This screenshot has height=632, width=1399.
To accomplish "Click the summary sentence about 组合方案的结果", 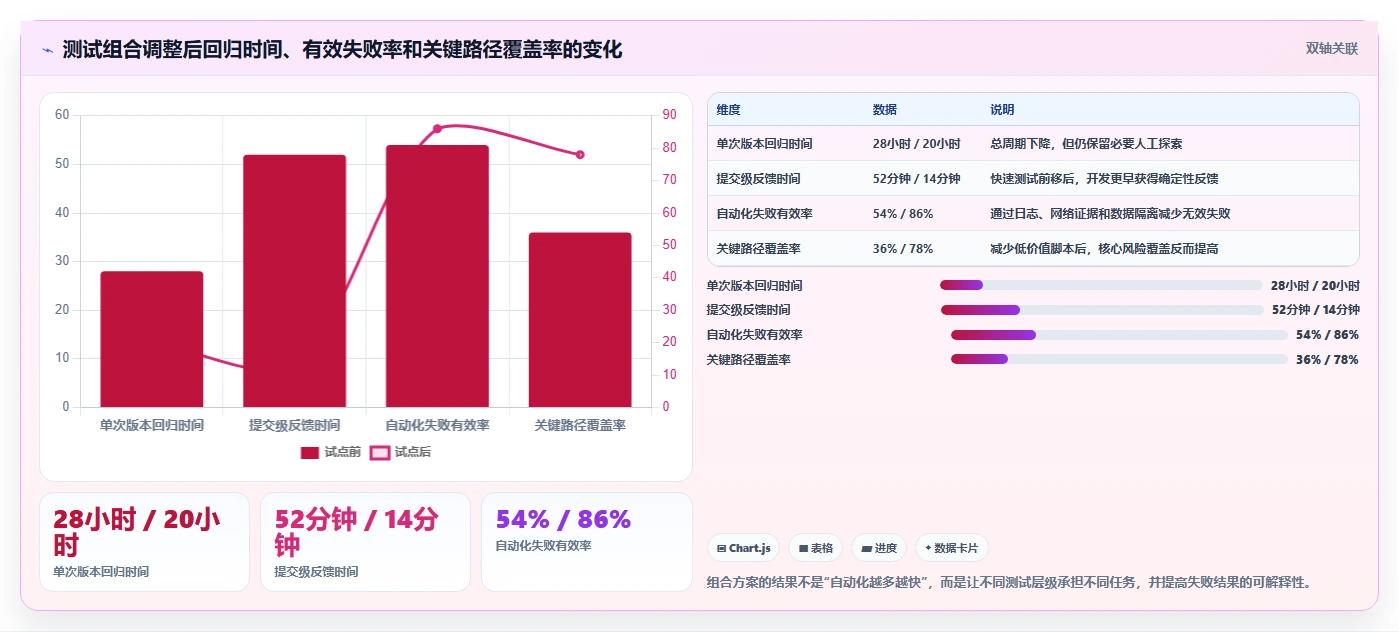I will pos(1008,582).
